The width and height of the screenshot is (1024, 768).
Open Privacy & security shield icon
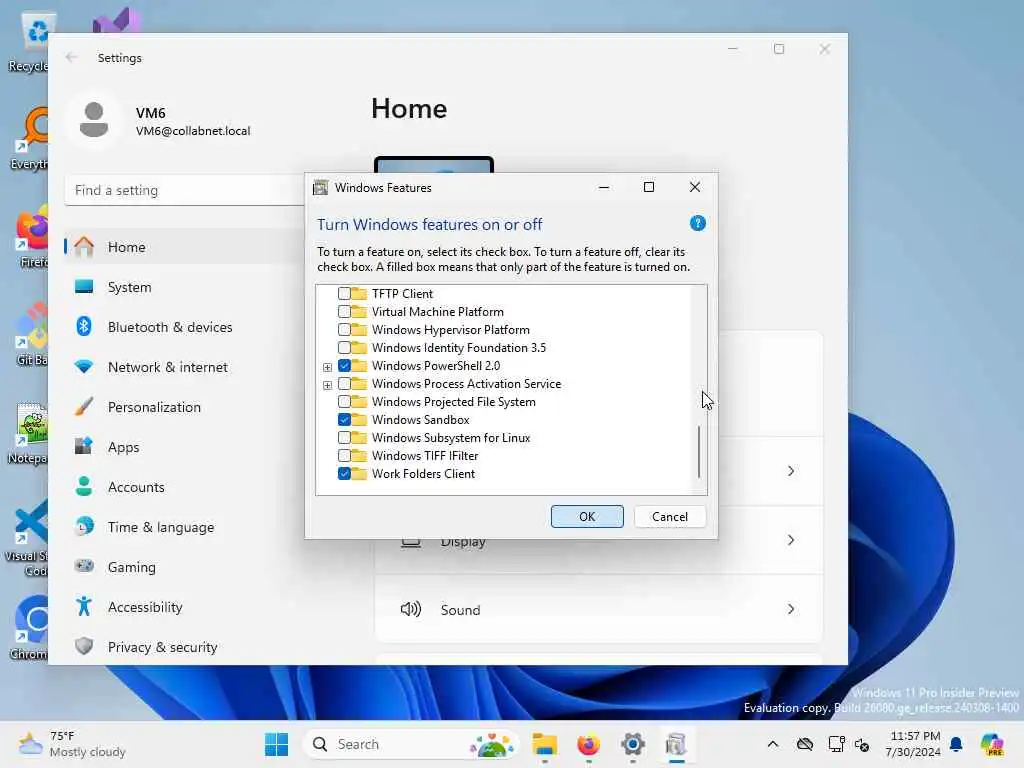(84, 647)
